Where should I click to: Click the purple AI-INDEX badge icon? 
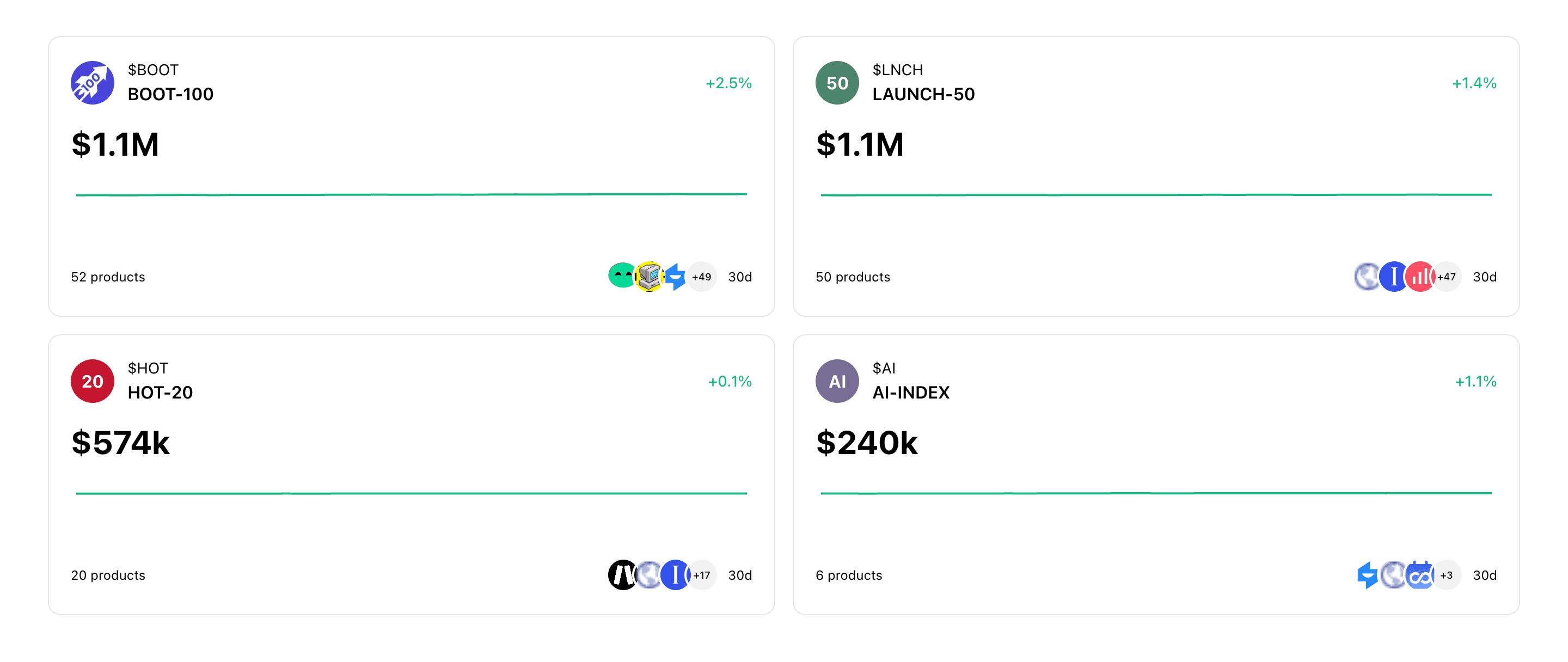click(837, 381)
